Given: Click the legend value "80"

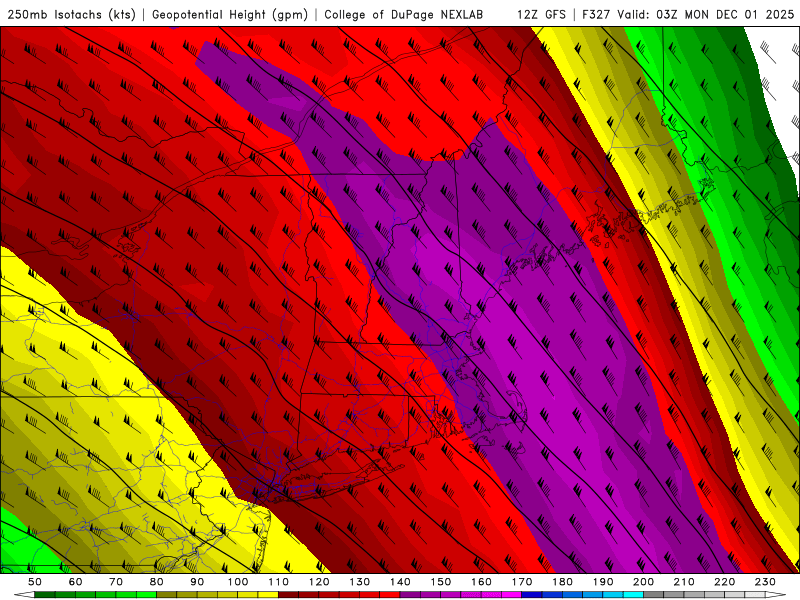Looking at the screenshot, I should pos(157,582).
